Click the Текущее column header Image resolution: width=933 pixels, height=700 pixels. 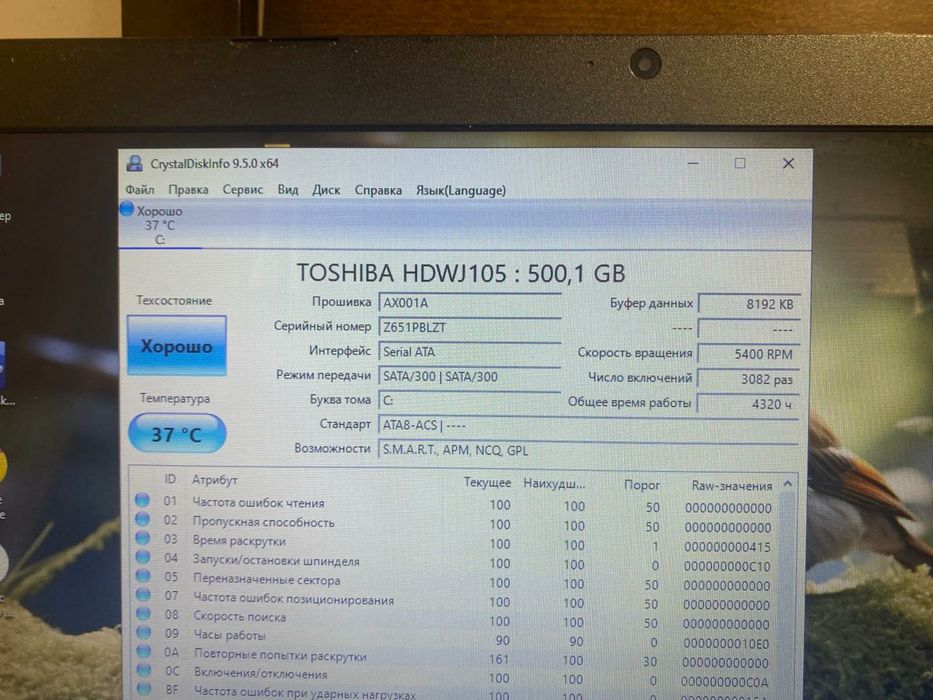(487, 483)
